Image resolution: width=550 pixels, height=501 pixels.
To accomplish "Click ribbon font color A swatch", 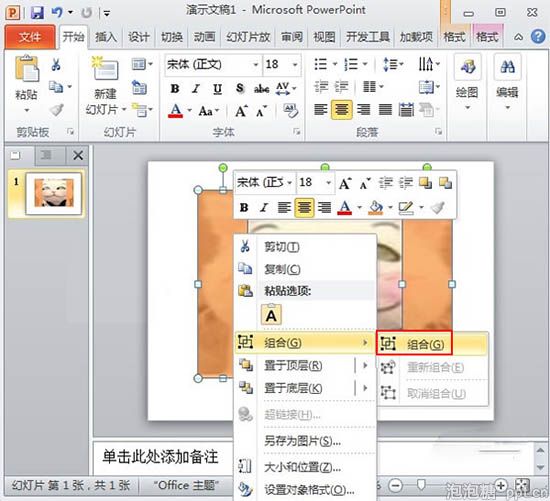I will [x=175, y=111].
